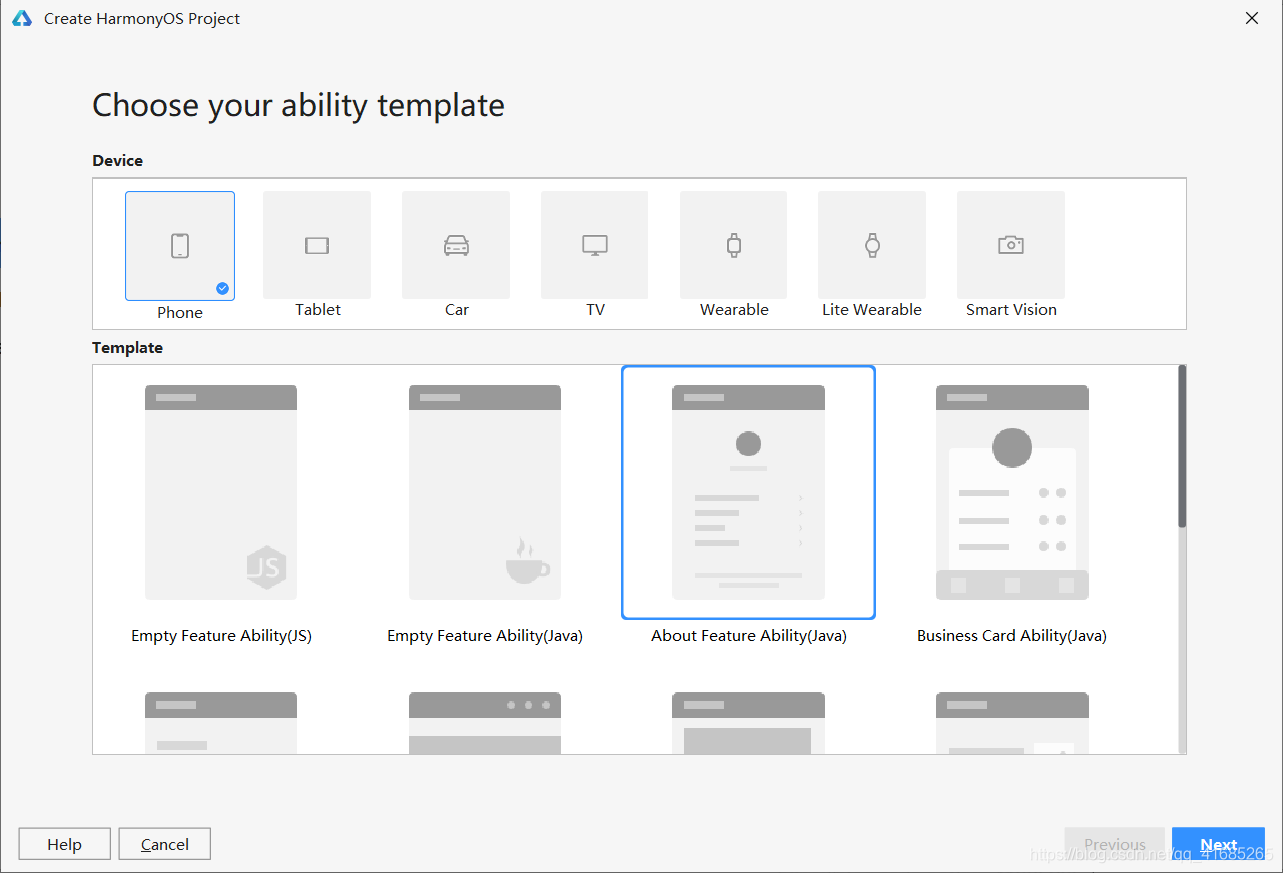Pick the Smart Vision camera icon
Viewport: 1283px width, 873px height.
pos(1011,245)
